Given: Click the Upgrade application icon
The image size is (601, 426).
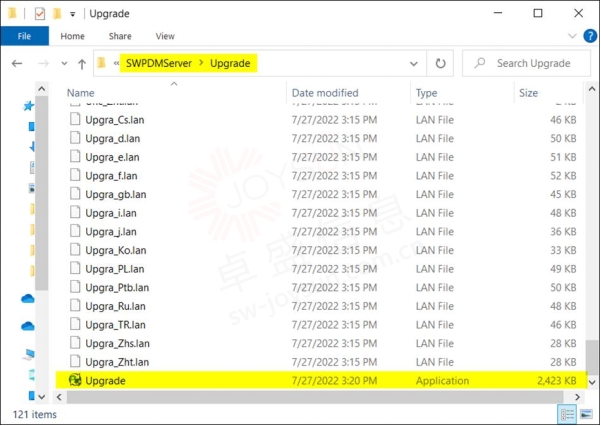Looking at the screenshot, I should (x=75, y=380).
